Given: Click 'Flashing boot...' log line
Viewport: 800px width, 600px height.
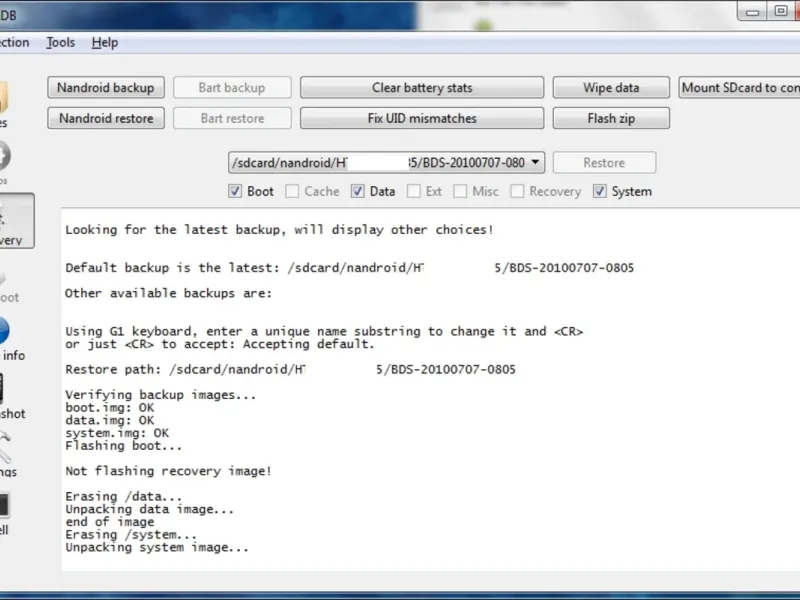Looking at the screenshot, I should (123, 446).
